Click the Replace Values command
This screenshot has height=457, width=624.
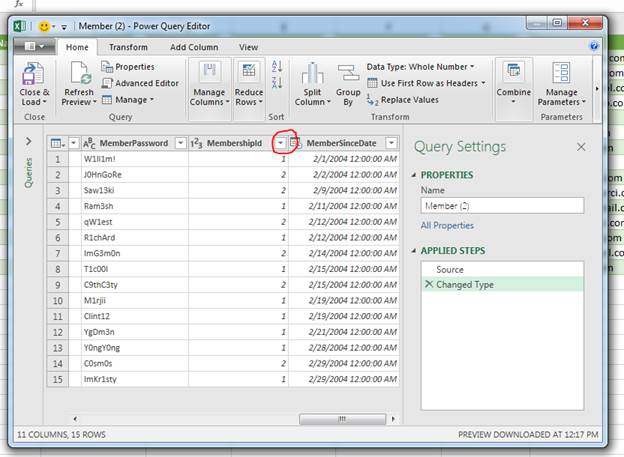tap(402, 100)
